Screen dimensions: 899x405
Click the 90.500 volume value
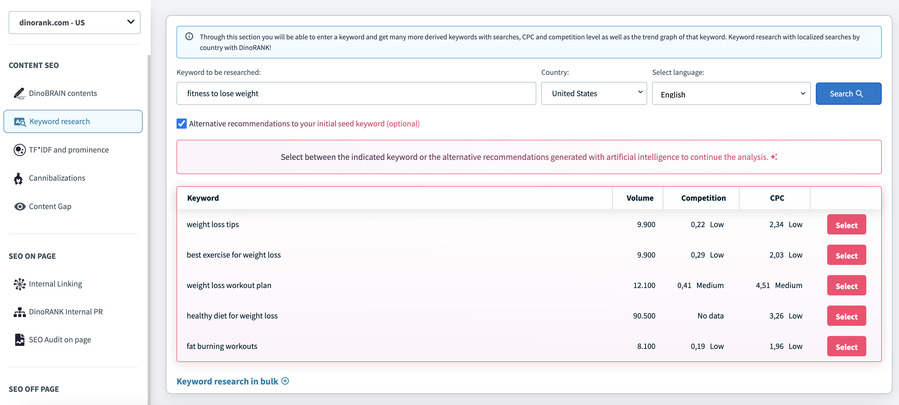click(644, 316)
